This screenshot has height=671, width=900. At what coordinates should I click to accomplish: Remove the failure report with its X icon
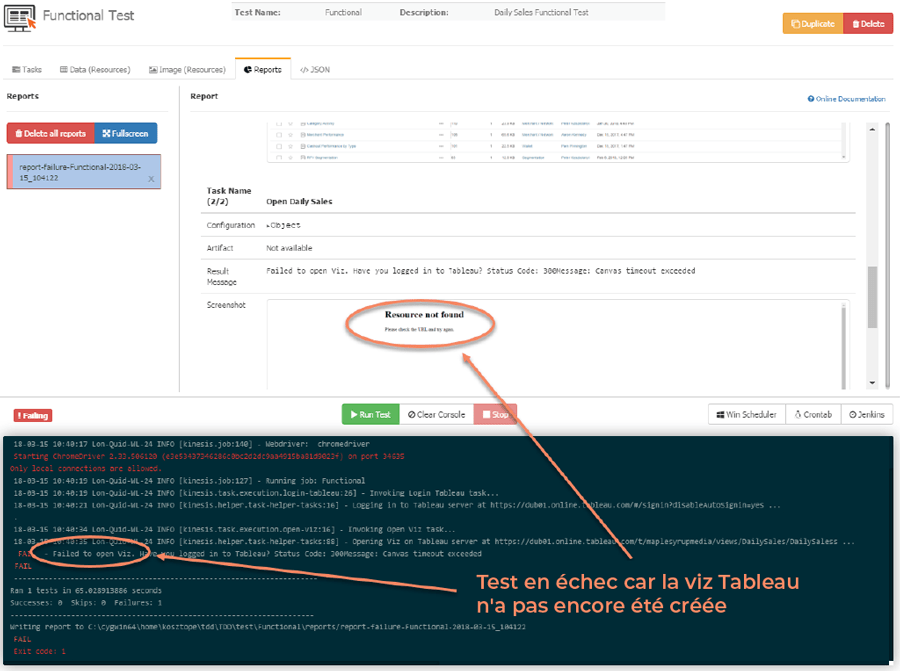point(151,179)
